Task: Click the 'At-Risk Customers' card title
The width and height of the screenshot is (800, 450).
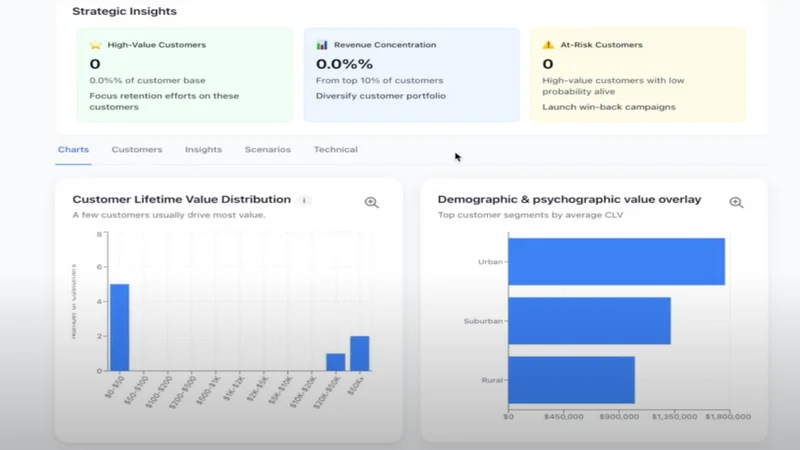Action: [602, 45]
